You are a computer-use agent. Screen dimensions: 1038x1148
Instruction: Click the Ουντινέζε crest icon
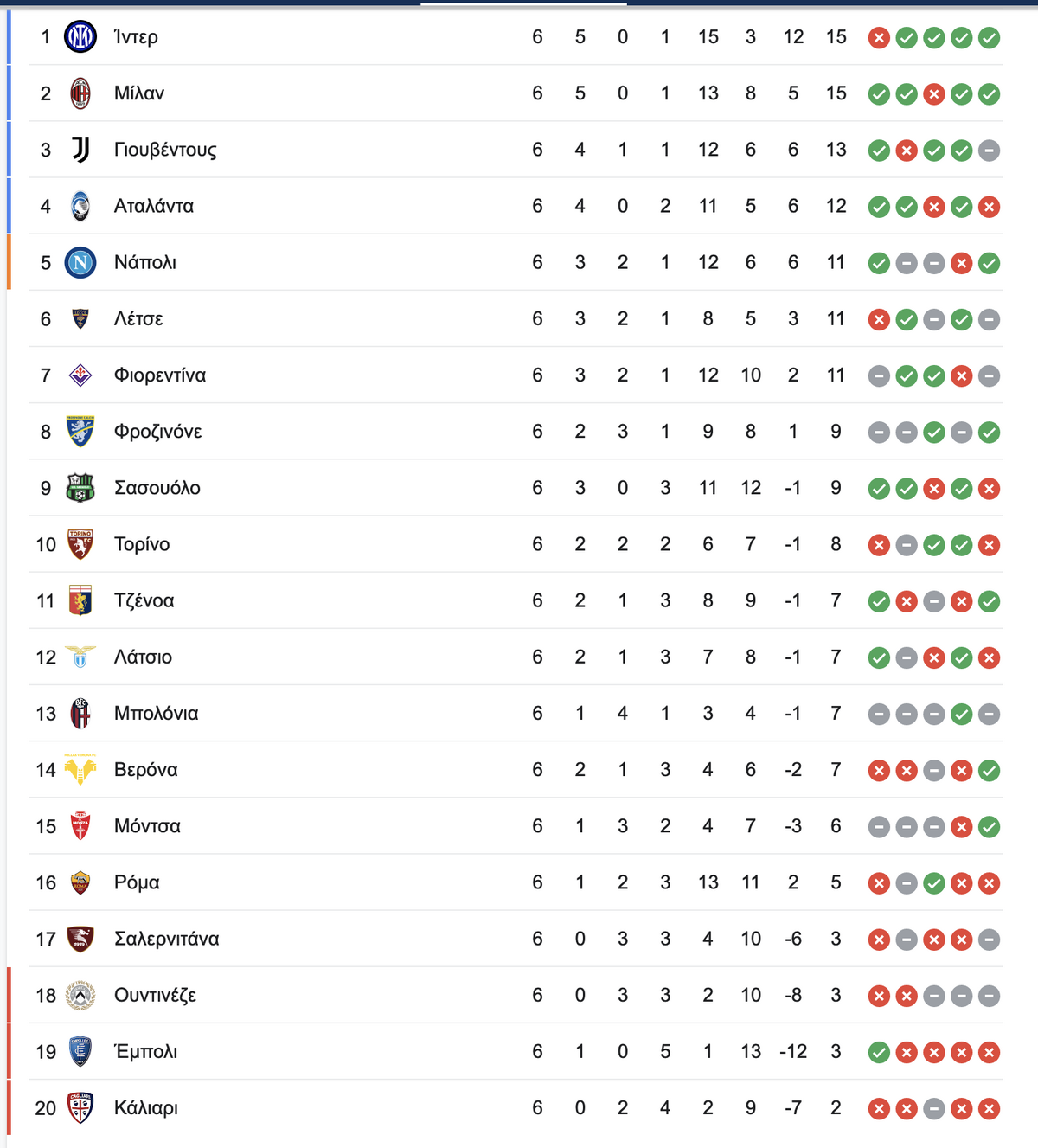coord(80,996)
